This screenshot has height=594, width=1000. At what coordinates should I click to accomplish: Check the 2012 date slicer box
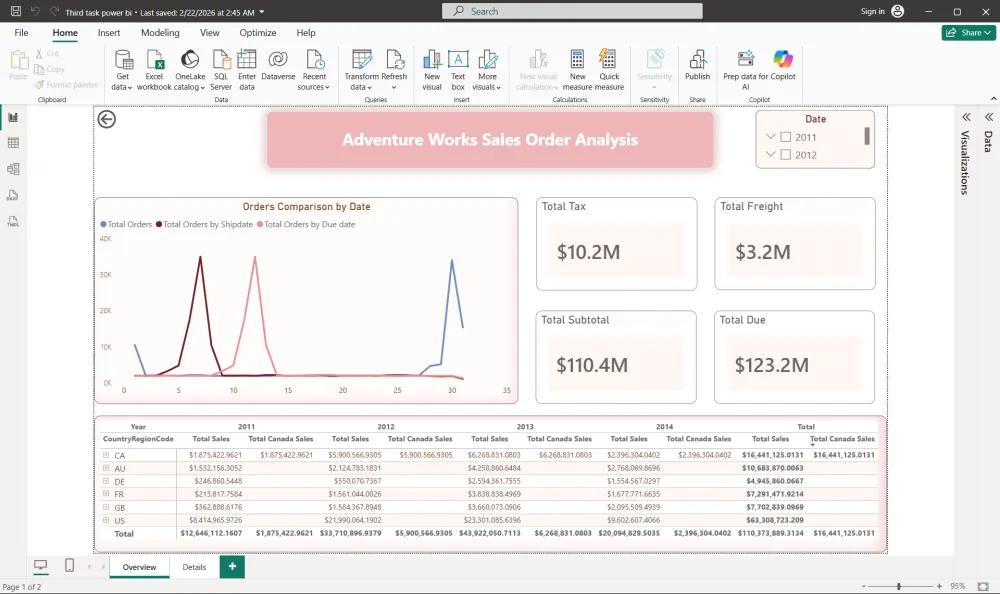(786, 155)
